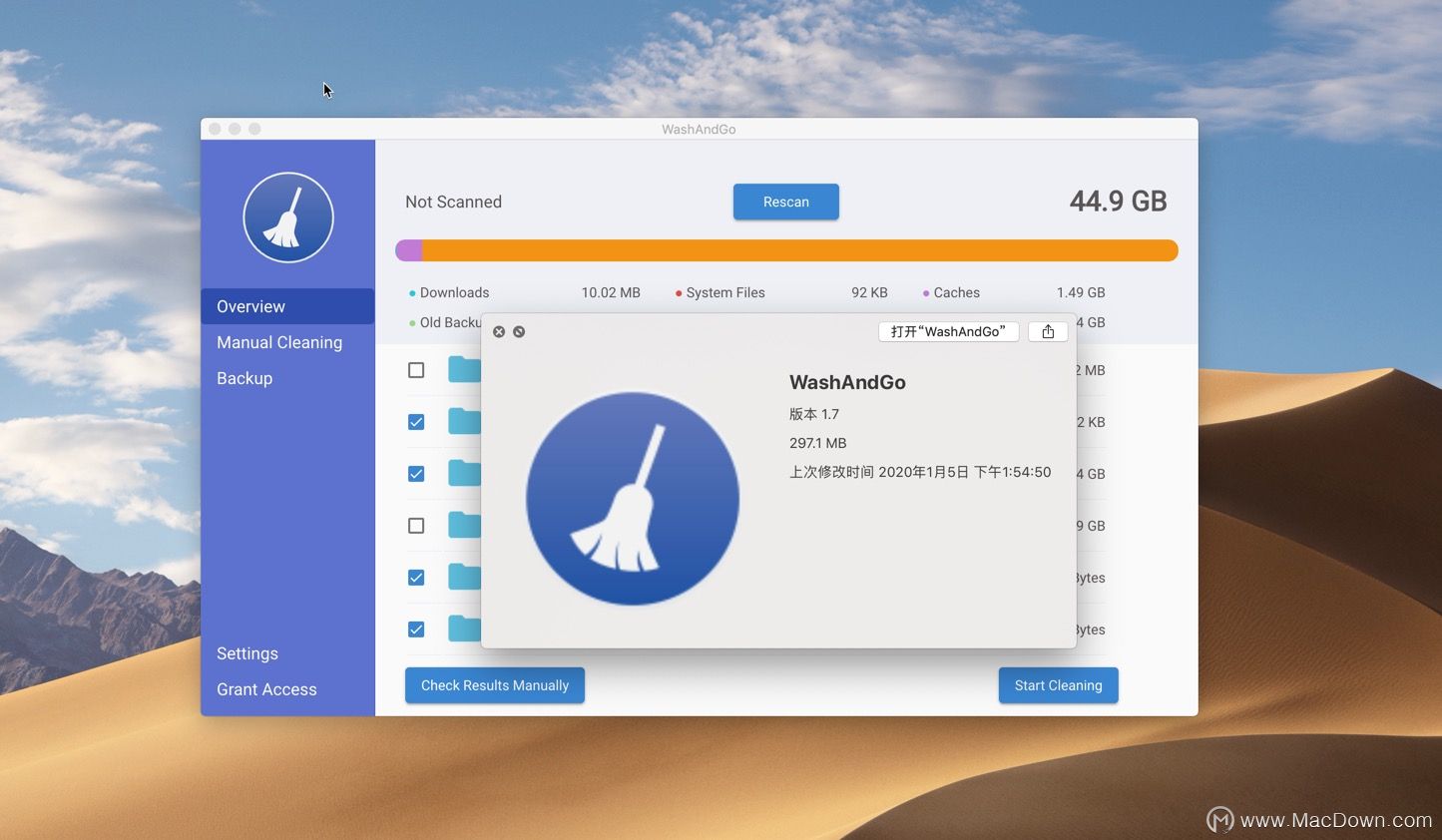The image size is (1442, 840).
Task: Untick the checkbox in the third results row
Action: click(416, 474)
